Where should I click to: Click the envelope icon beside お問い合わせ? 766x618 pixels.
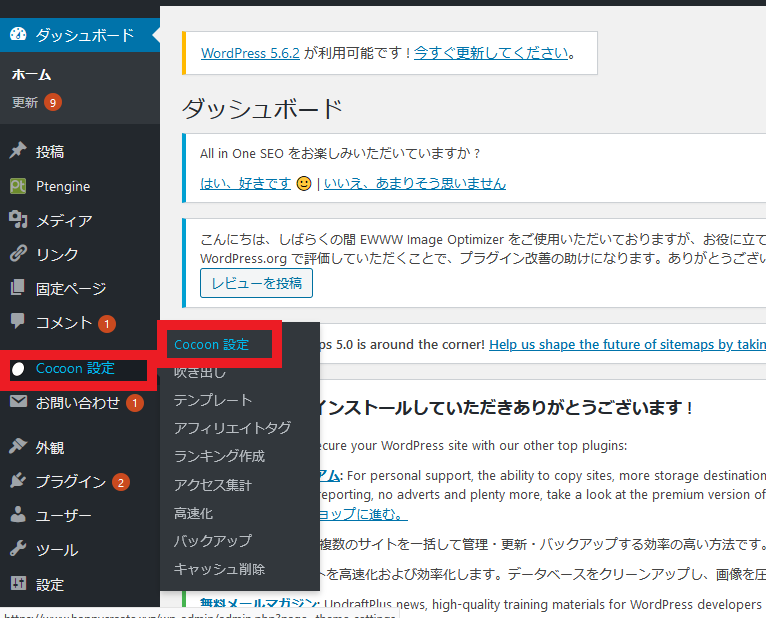tap(18, 402)
